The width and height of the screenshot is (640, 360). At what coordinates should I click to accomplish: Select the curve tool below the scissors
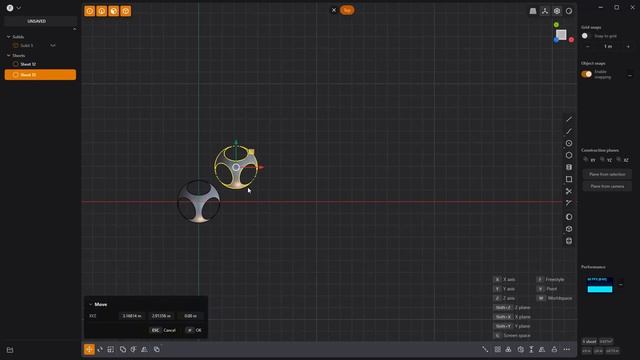coord(569,203)
